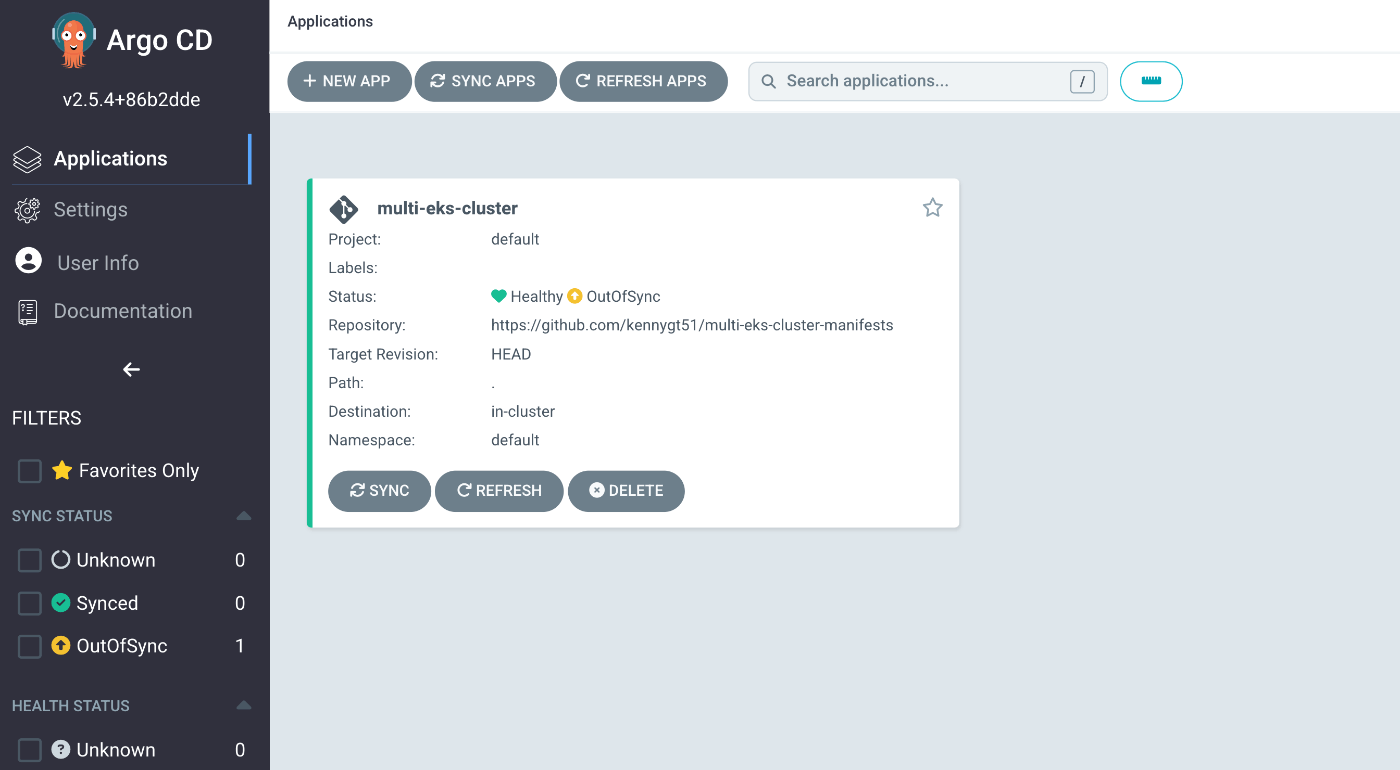Click the Documentation book icon
The image size is (1400, 770).
[x=27, y=312]
